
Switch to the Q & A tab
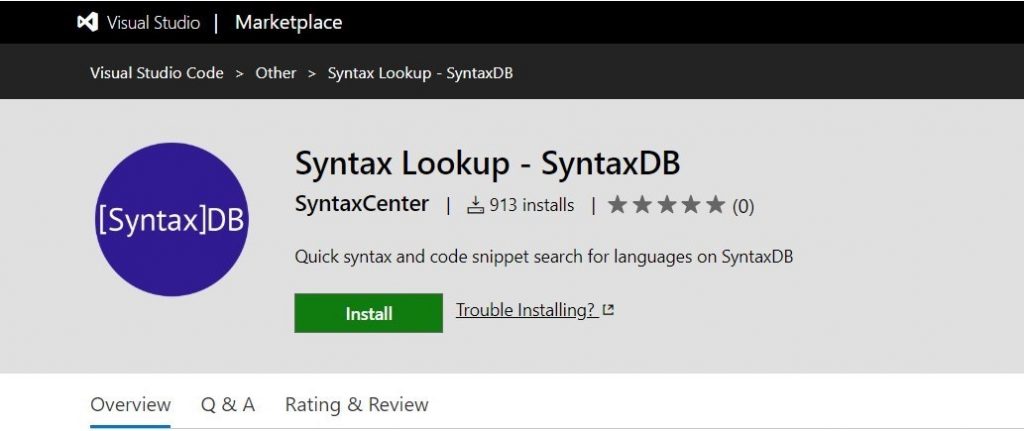click(x=228, y=405)
